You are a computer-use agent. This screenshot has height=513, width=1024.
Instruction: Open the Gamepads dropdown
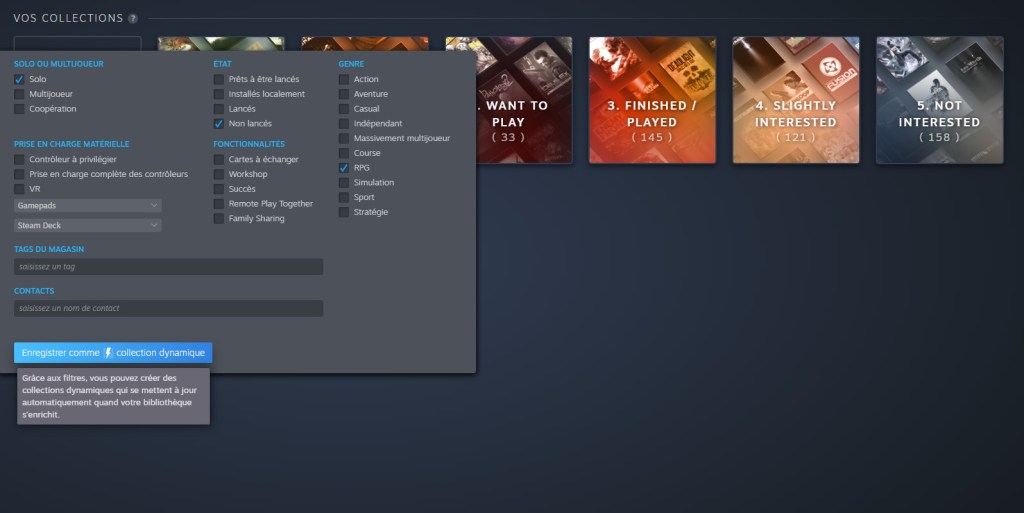pyautogui.click(x=88, y=206)
